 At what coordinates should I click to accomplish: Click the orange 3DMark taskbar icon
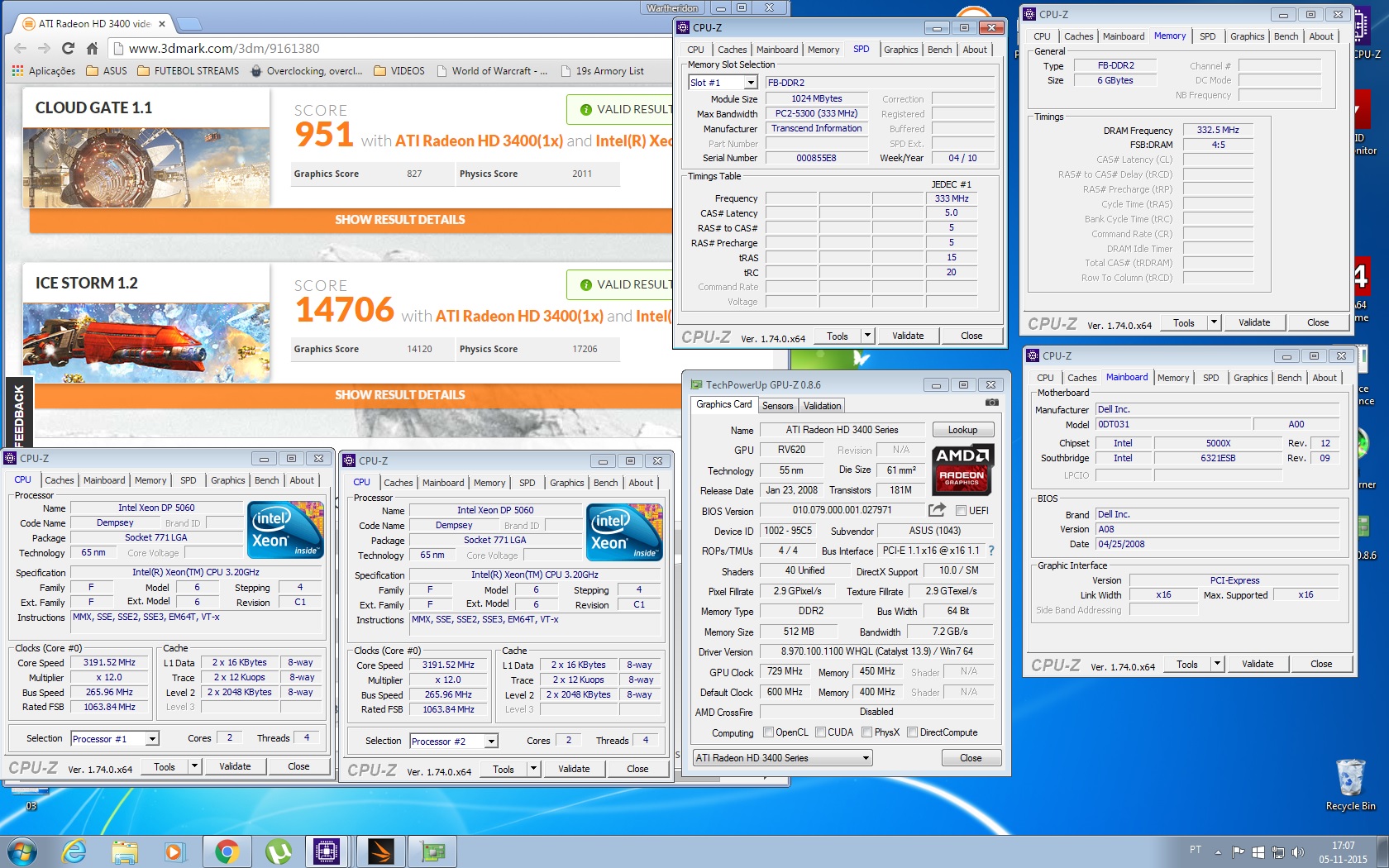click(380, 851)
